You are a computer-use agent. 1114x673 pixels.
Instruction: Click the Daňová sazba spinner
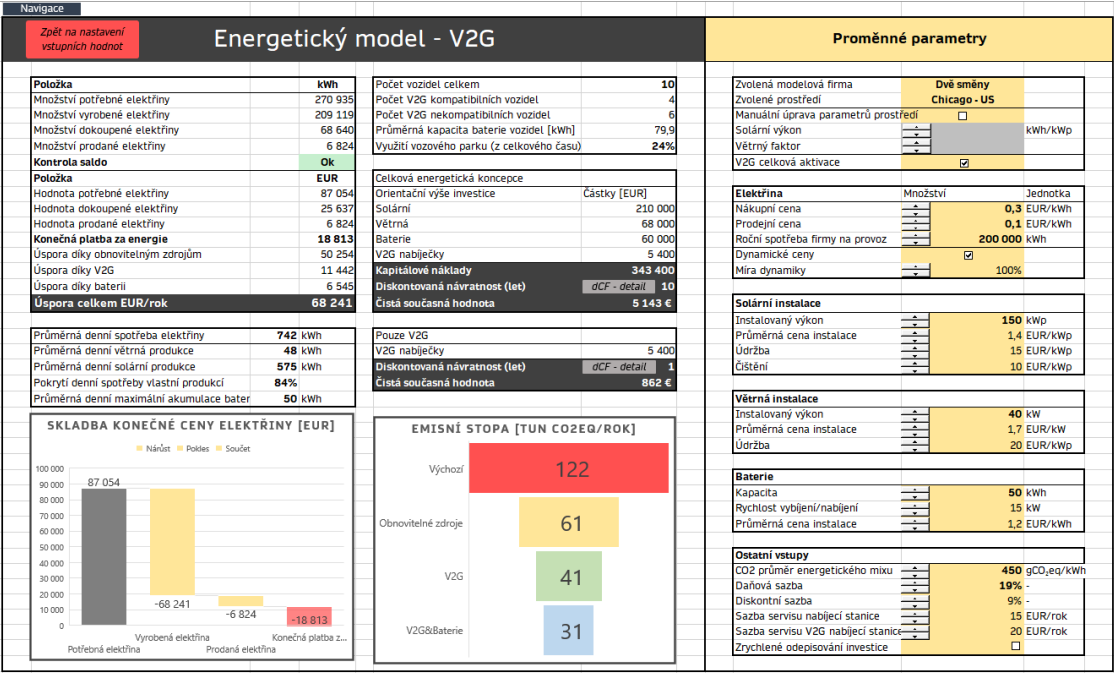916,586
